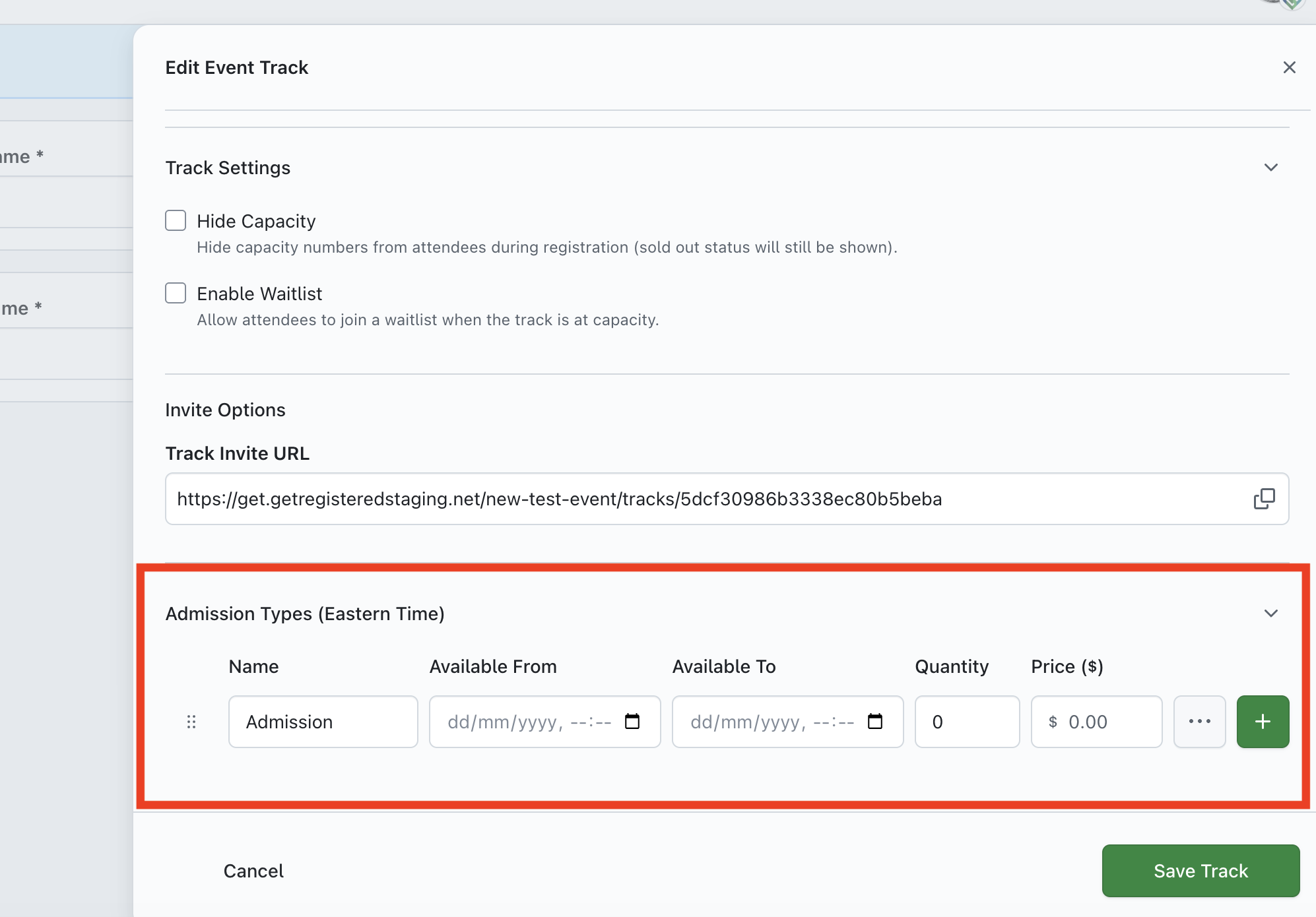
Task: Copy the Track Invite URL
Action: coord(1264,499)
